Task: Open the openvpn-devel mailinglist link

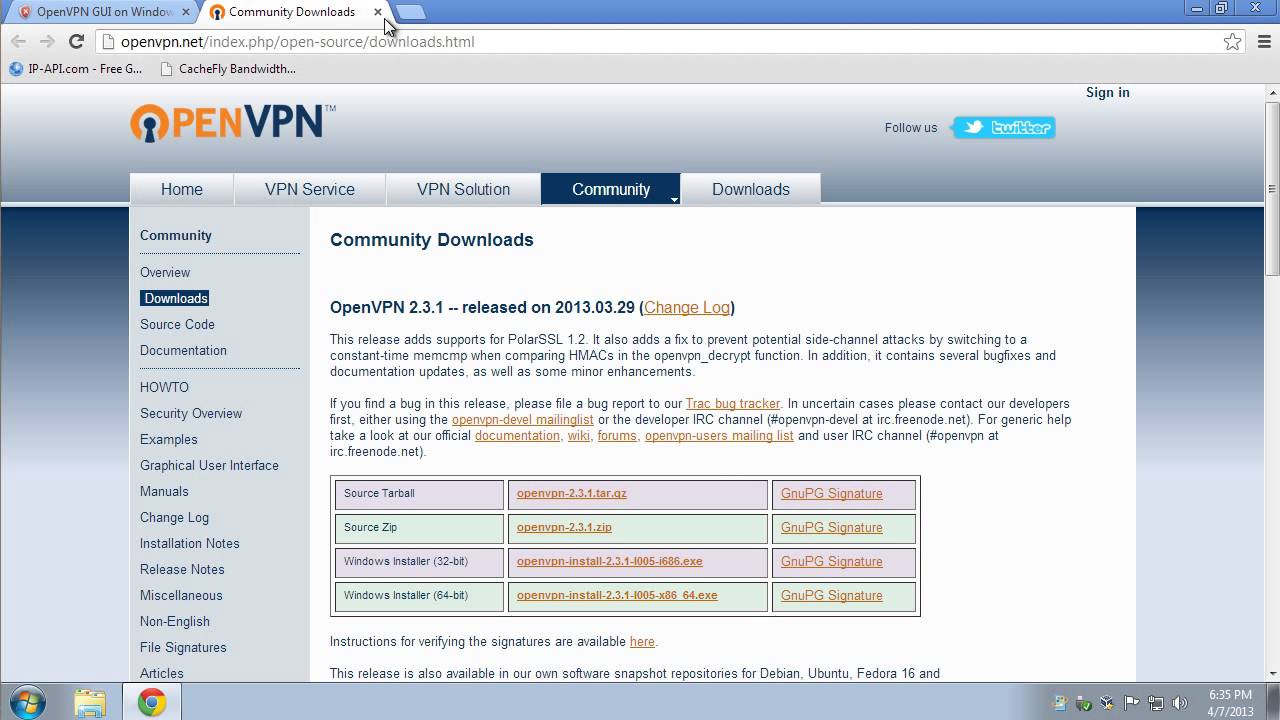Action: (522, 420)
